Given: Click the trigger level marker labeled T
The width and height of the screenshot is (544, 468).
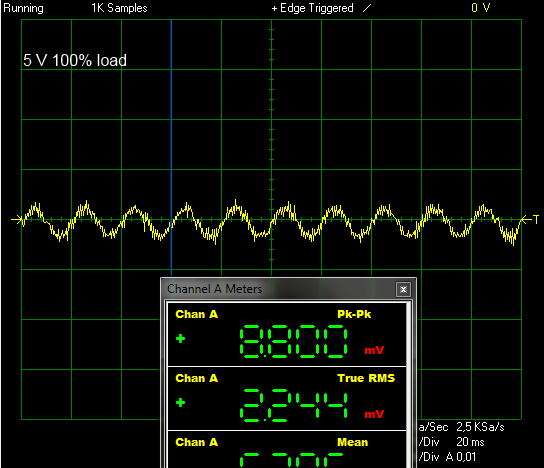Looking at the screenshot, I should click(531, 219).
